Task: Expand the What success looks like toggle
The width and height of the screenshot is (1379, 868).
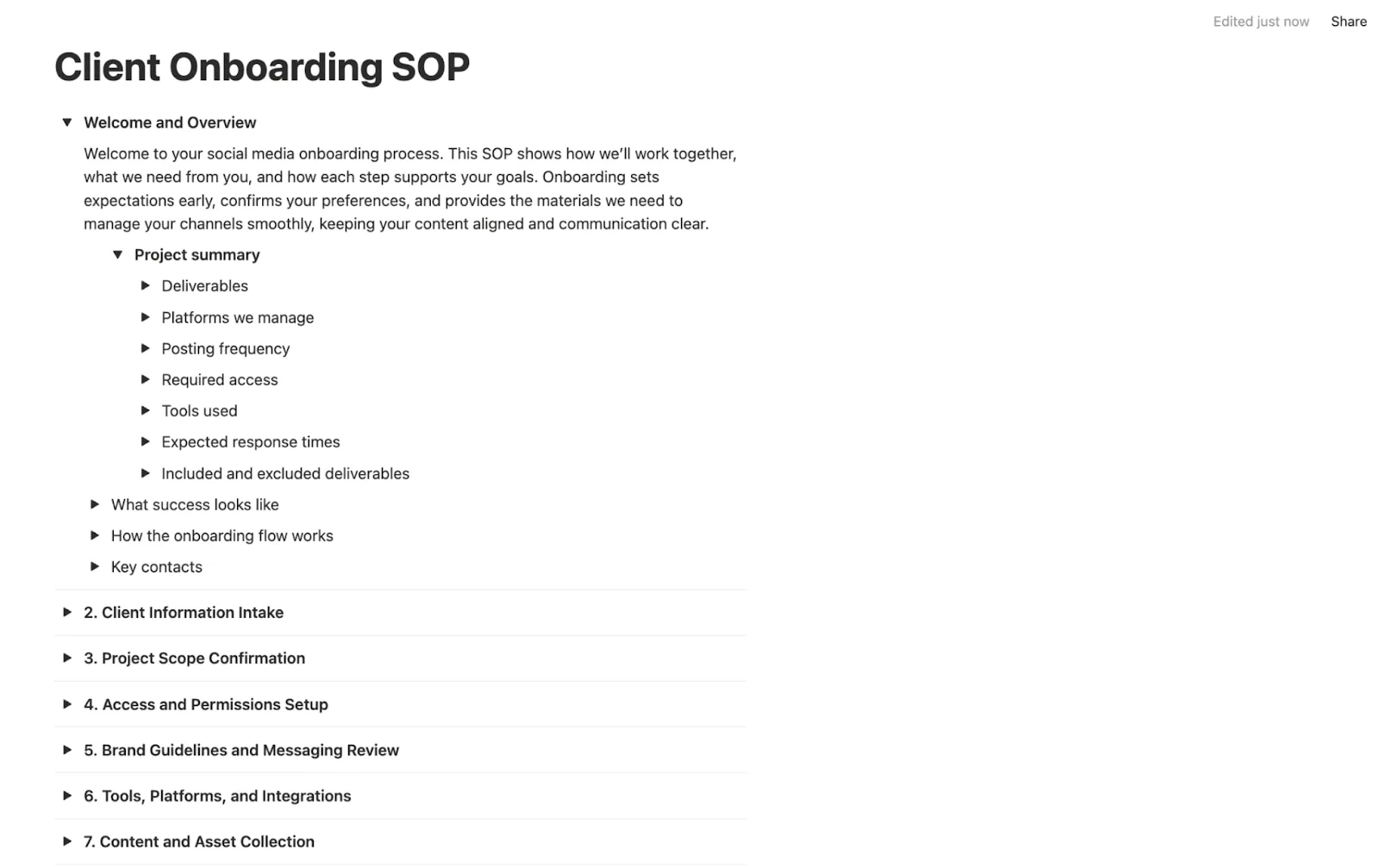Action: click(94, 504)
